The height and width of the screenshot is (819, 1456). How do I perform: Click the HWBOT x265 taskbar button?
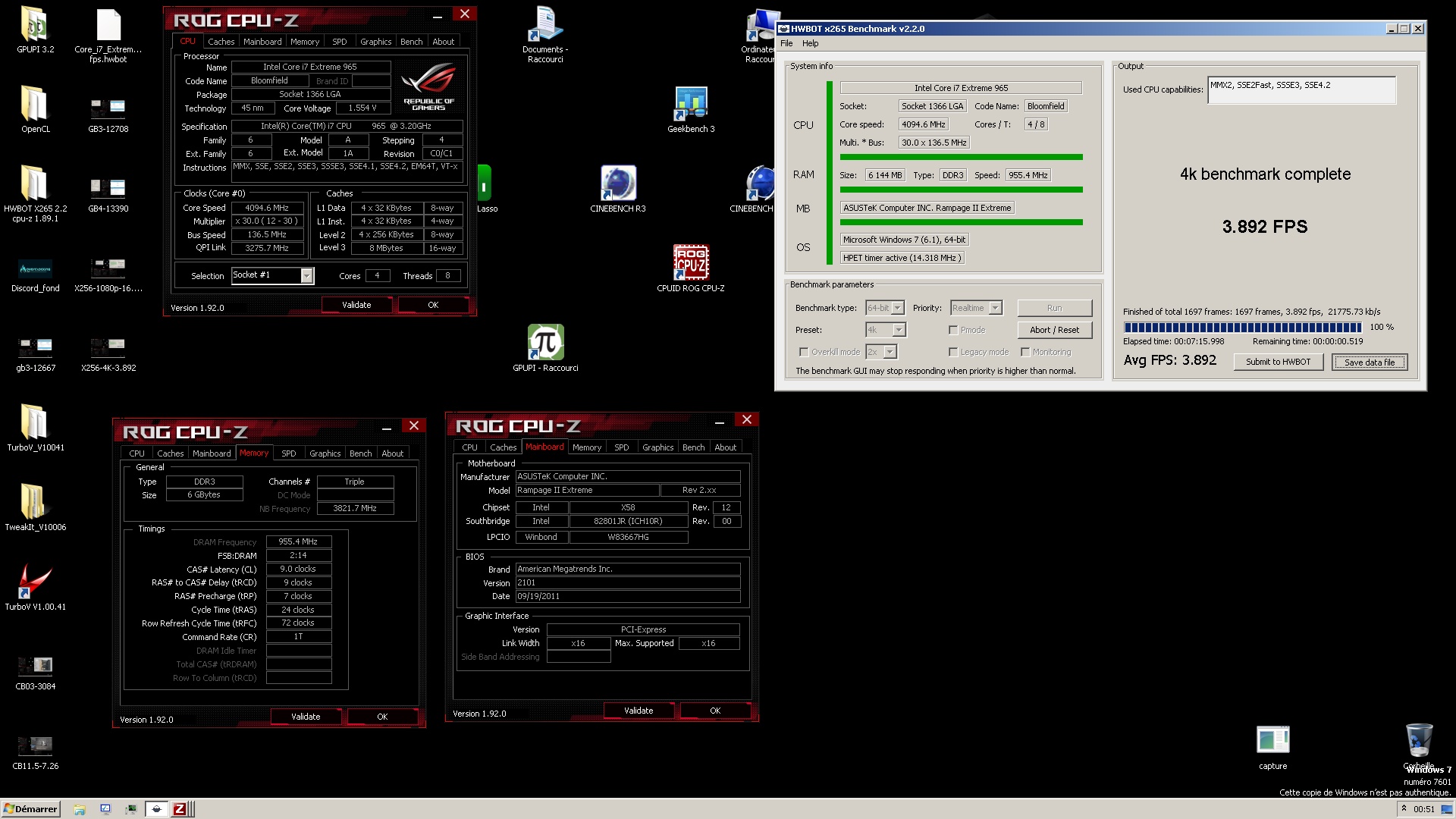coord(156,809)
